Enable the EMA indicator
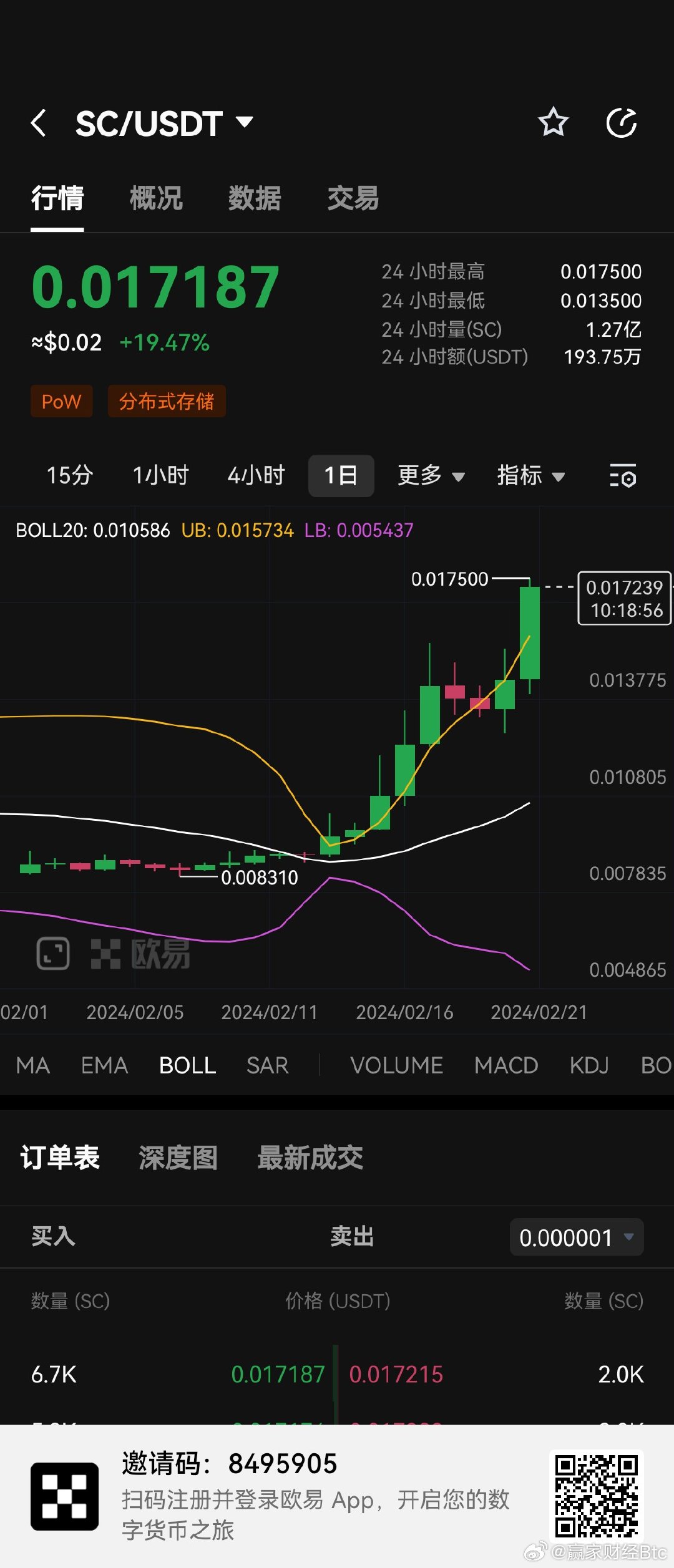Image resolution: width=674 pixels, height=1568 pixels. (104, 1065)
